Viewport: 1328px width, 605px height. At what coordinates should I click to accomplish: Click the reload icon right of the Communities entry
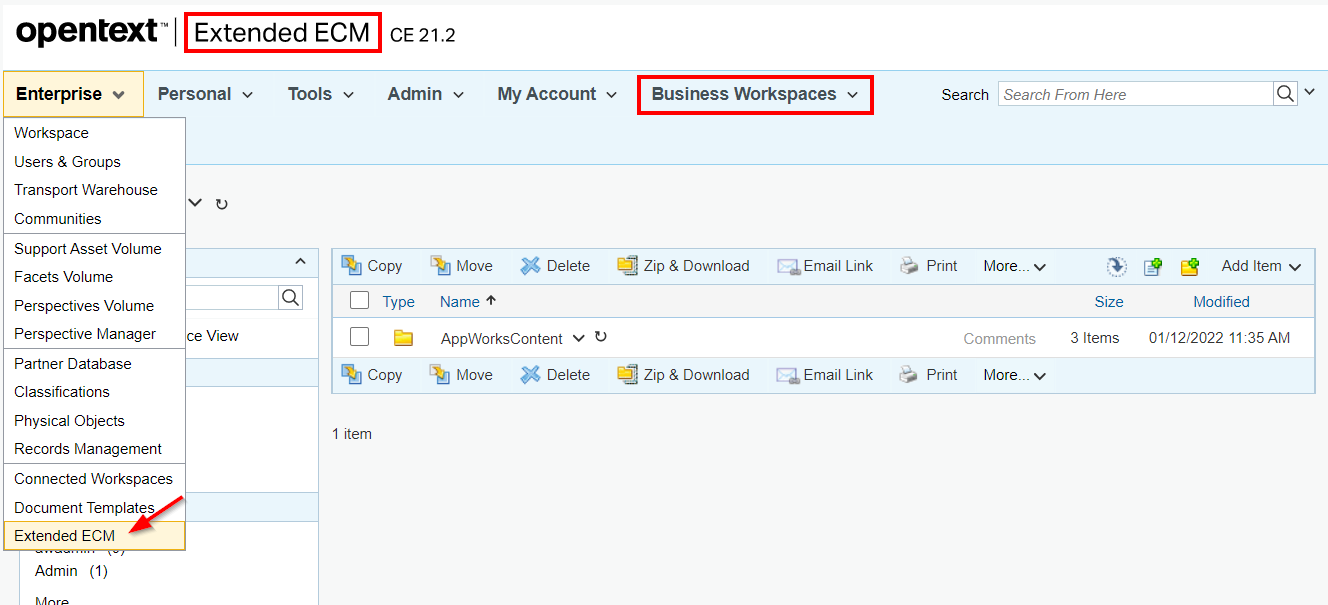coord(222,204)
